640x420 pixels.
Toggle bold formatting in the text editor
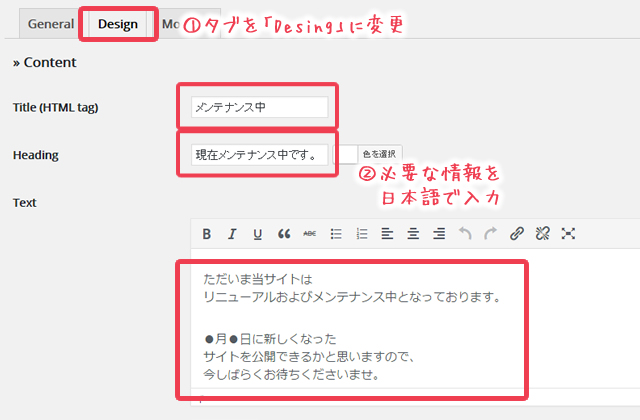click(x=207, y=234)
